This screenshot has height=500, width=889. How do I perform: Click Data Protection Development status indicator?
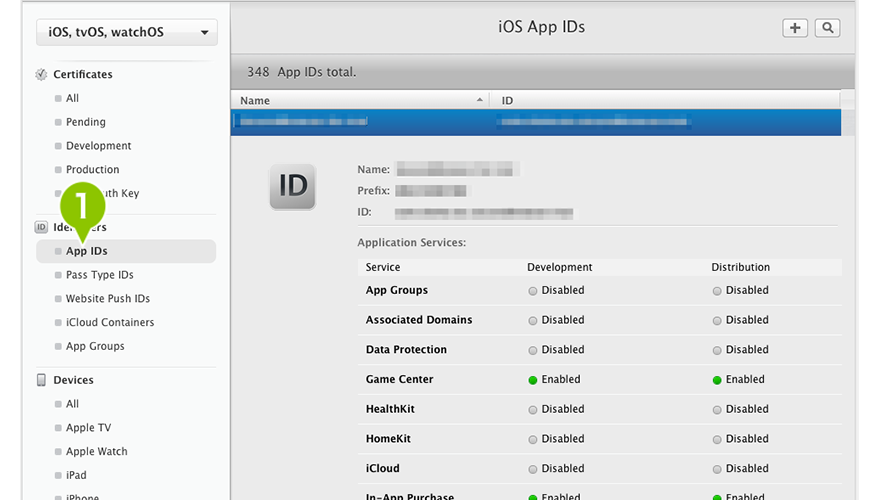click(532, 350)
